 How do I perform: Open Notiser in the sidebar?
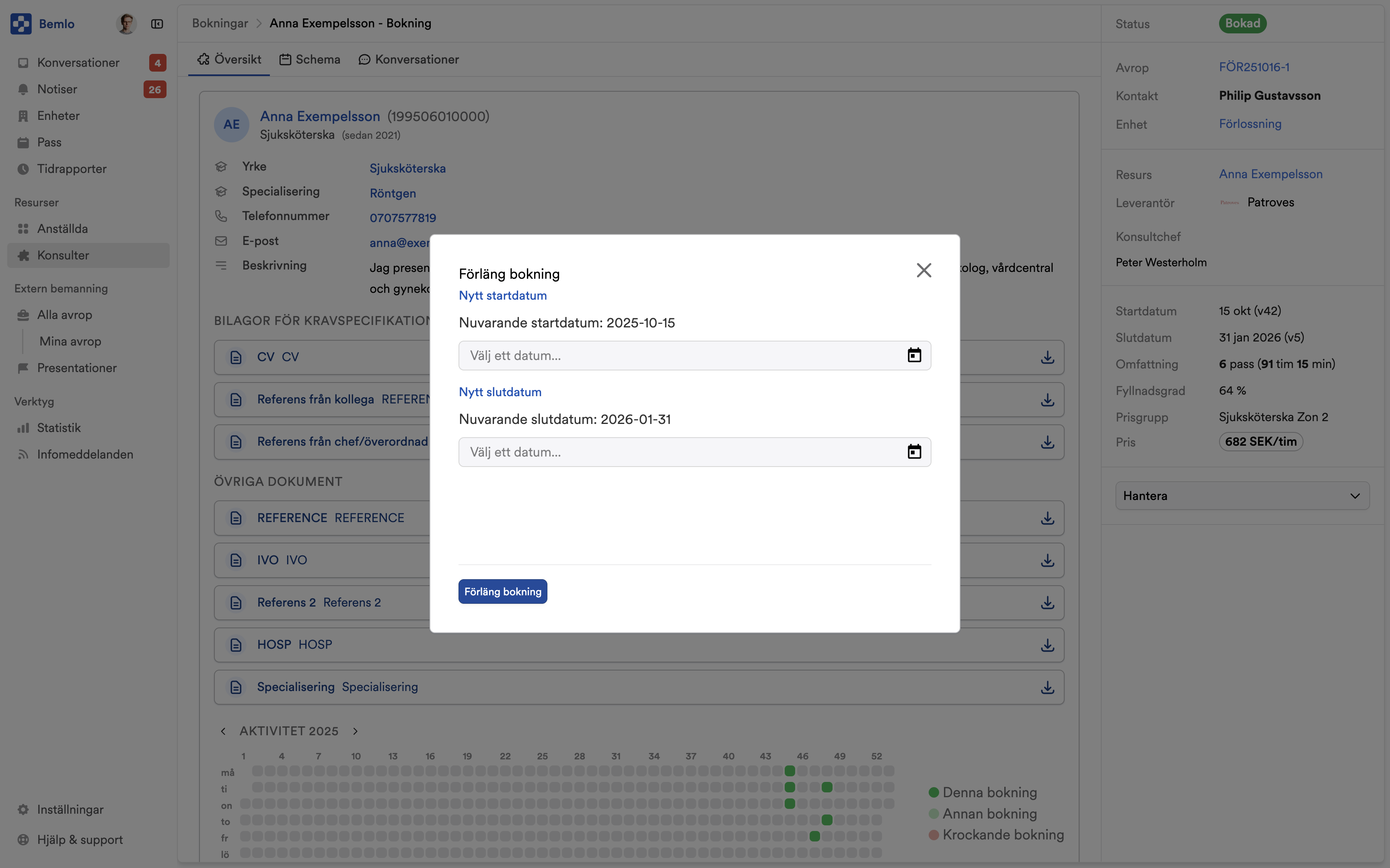pyautogui.click(x=88, y=89)
